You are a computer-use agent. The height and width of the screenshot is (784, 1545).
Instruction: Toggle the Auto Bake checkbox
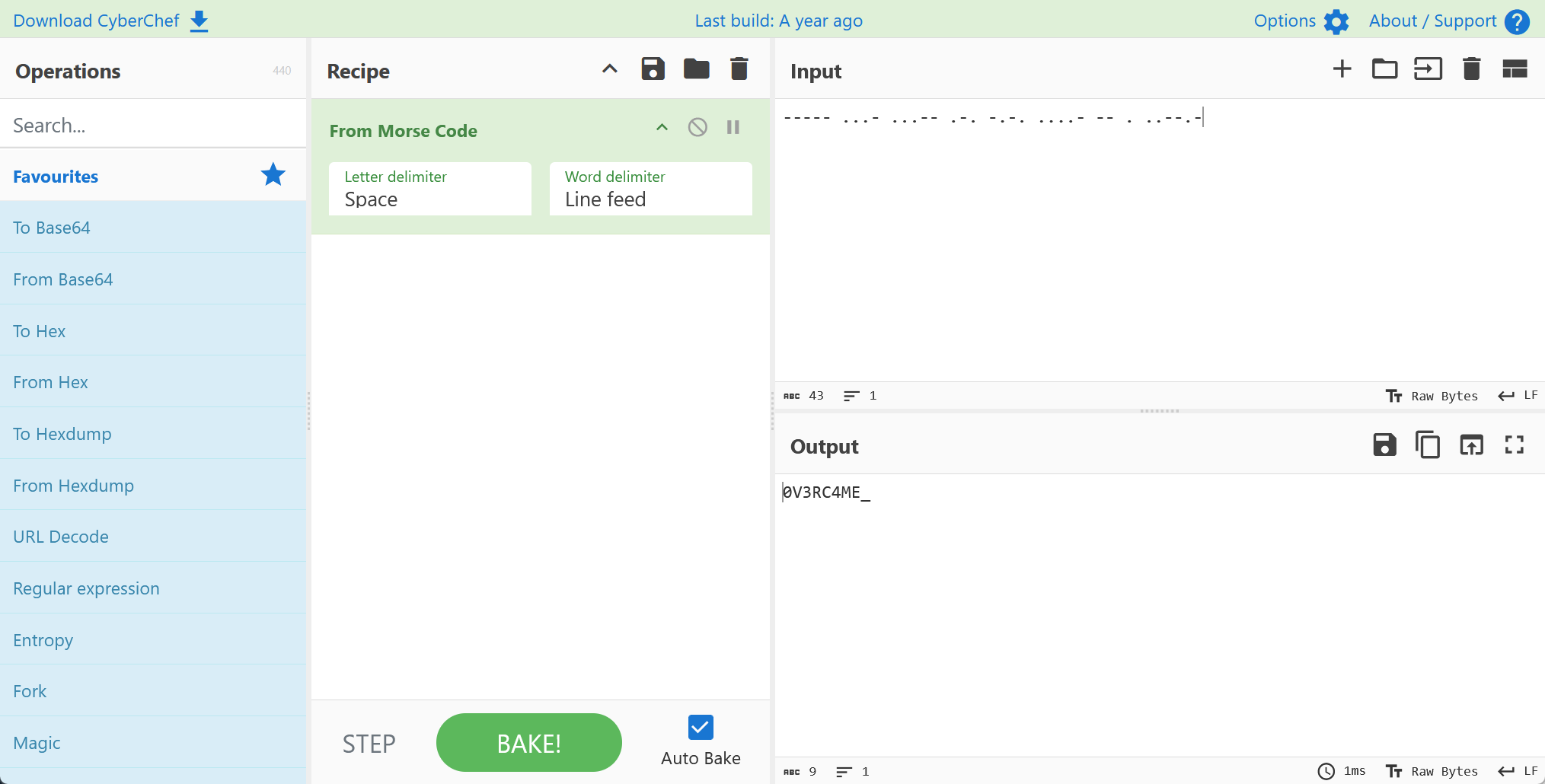coord(700,728)
